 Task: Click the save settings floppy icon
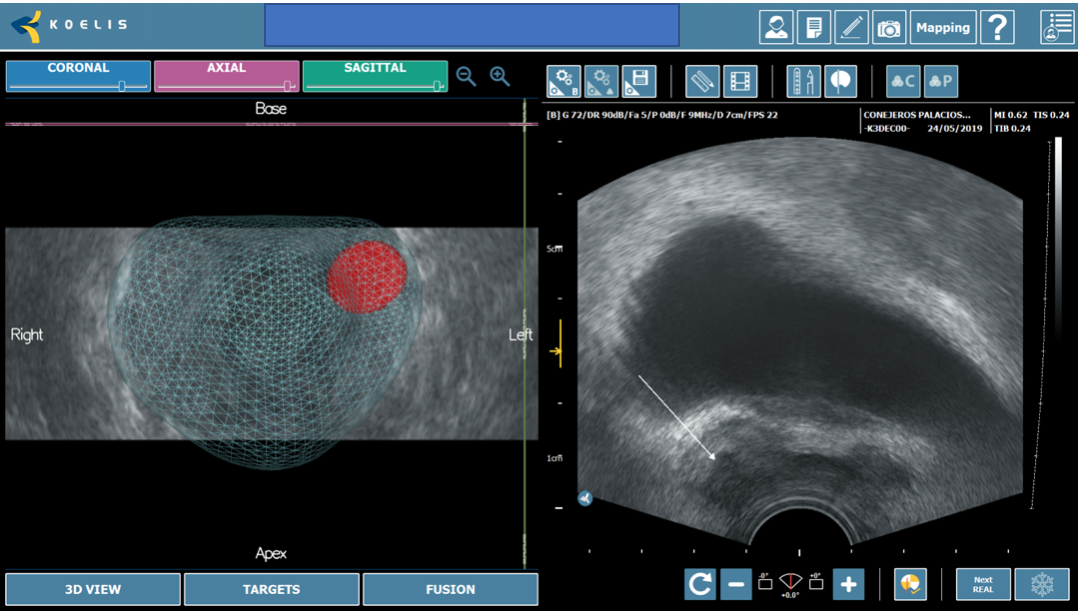pyautogui.click(x=639, y=81)
